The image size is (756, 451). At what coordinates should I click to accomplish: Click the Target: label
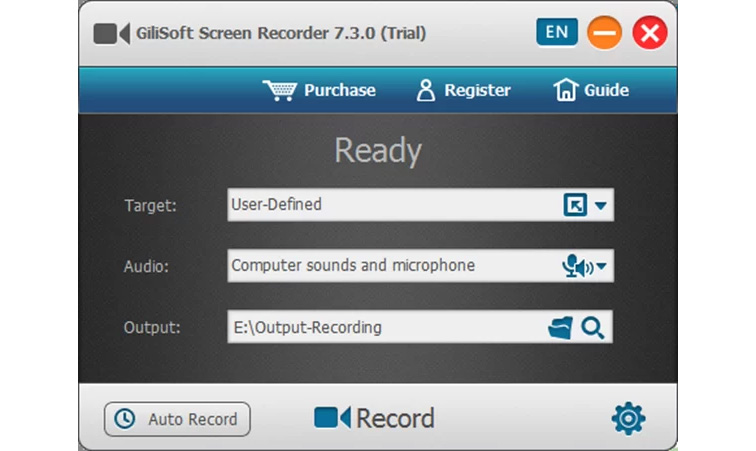(x=150, y=206)
